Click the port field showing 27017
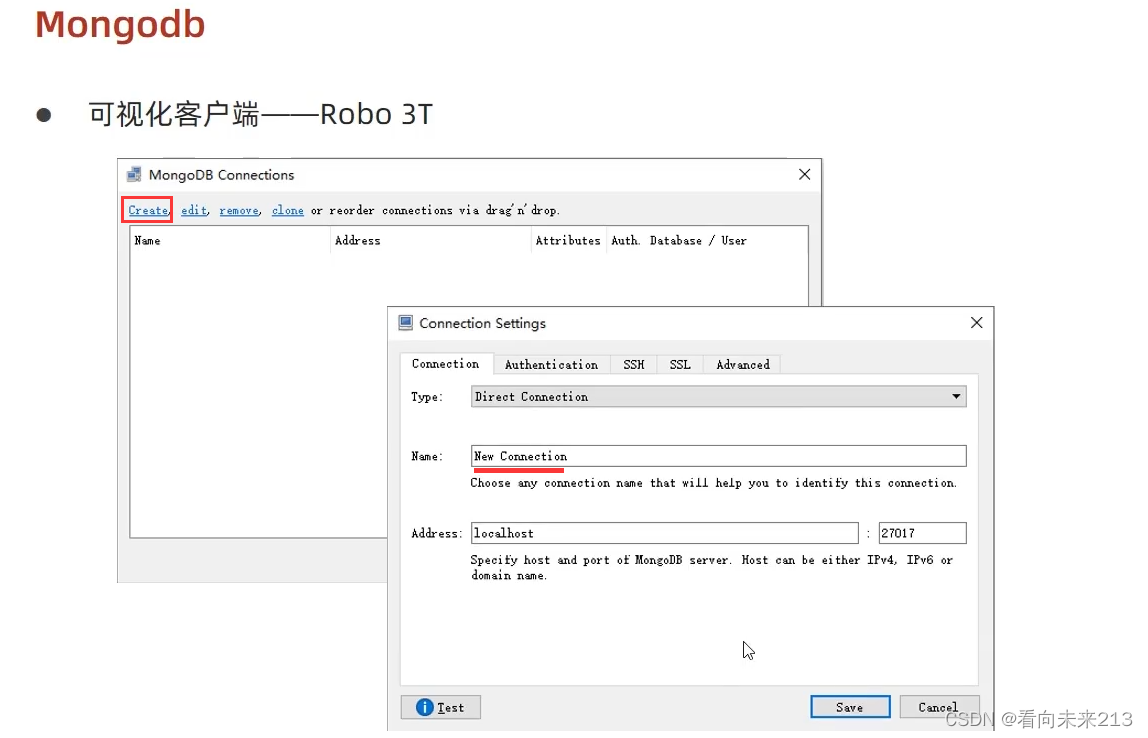The width and height of the screenshot is (1148, 738). click(x=921, y=533)
